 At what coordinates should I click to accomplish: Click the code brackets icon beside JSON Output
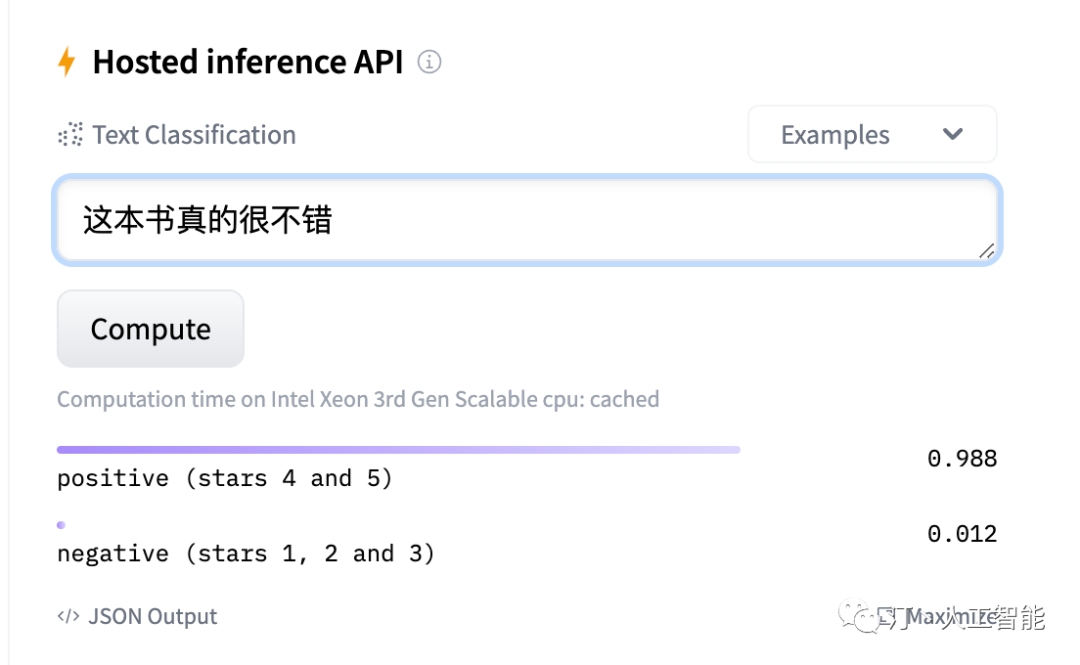click(67, 616)
